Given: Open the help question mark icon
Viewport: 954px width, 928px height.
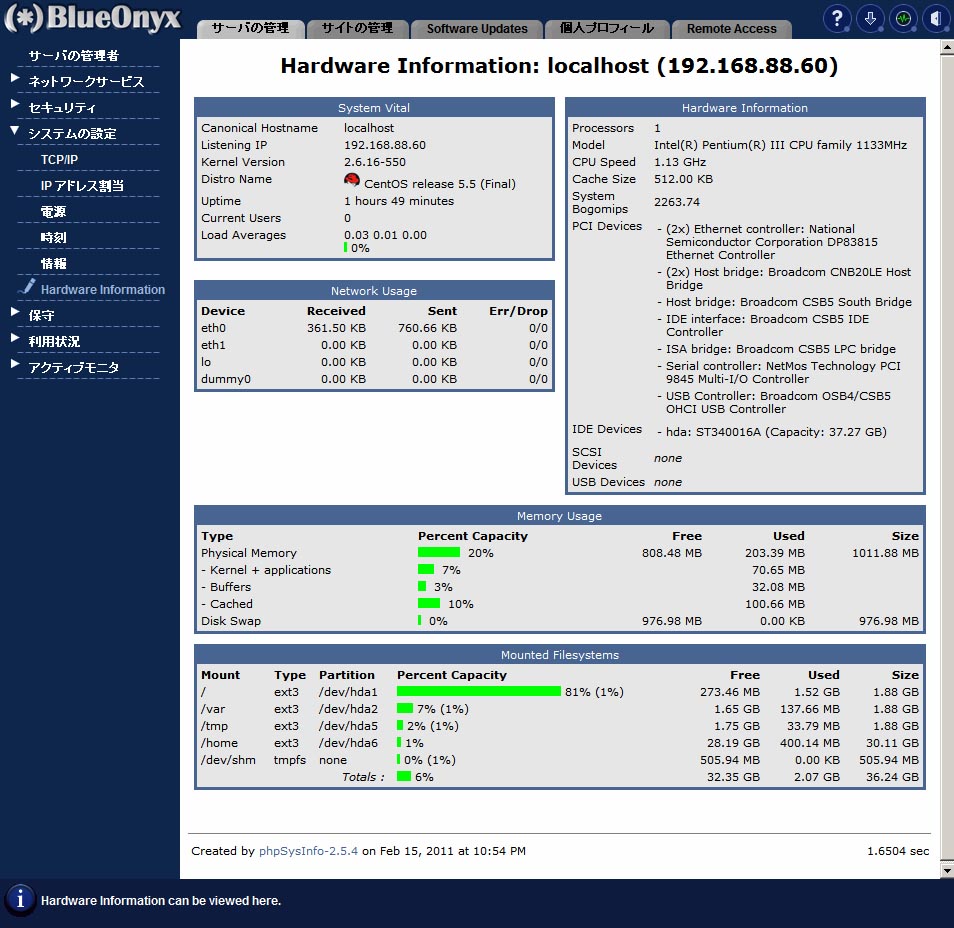Looking at the screenshot, I should [x=837, y=19].
